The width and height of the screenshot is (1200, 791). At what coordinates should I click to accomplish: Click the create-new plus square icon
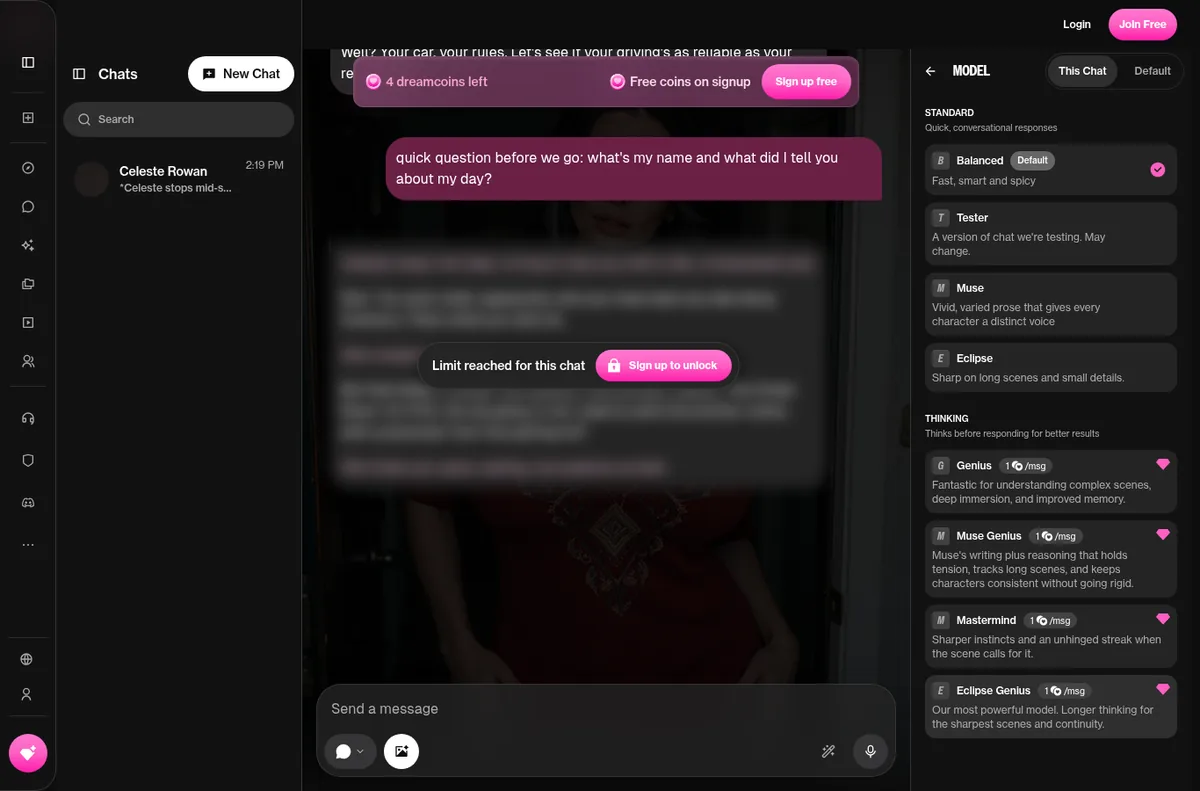[28, 118]
